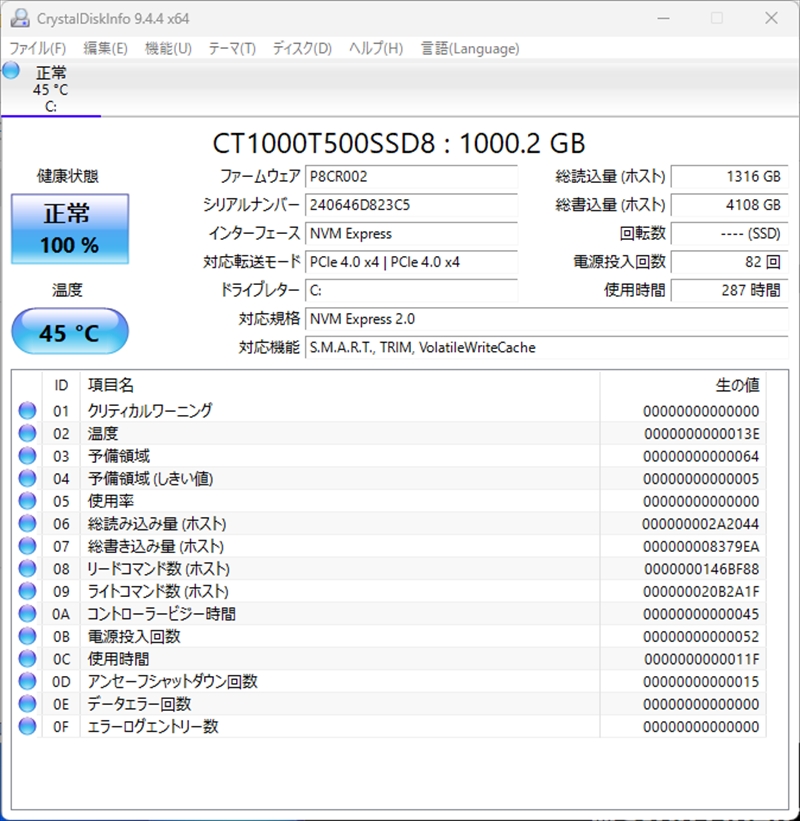Click raw value 0000000000013E

click(702, 434)
